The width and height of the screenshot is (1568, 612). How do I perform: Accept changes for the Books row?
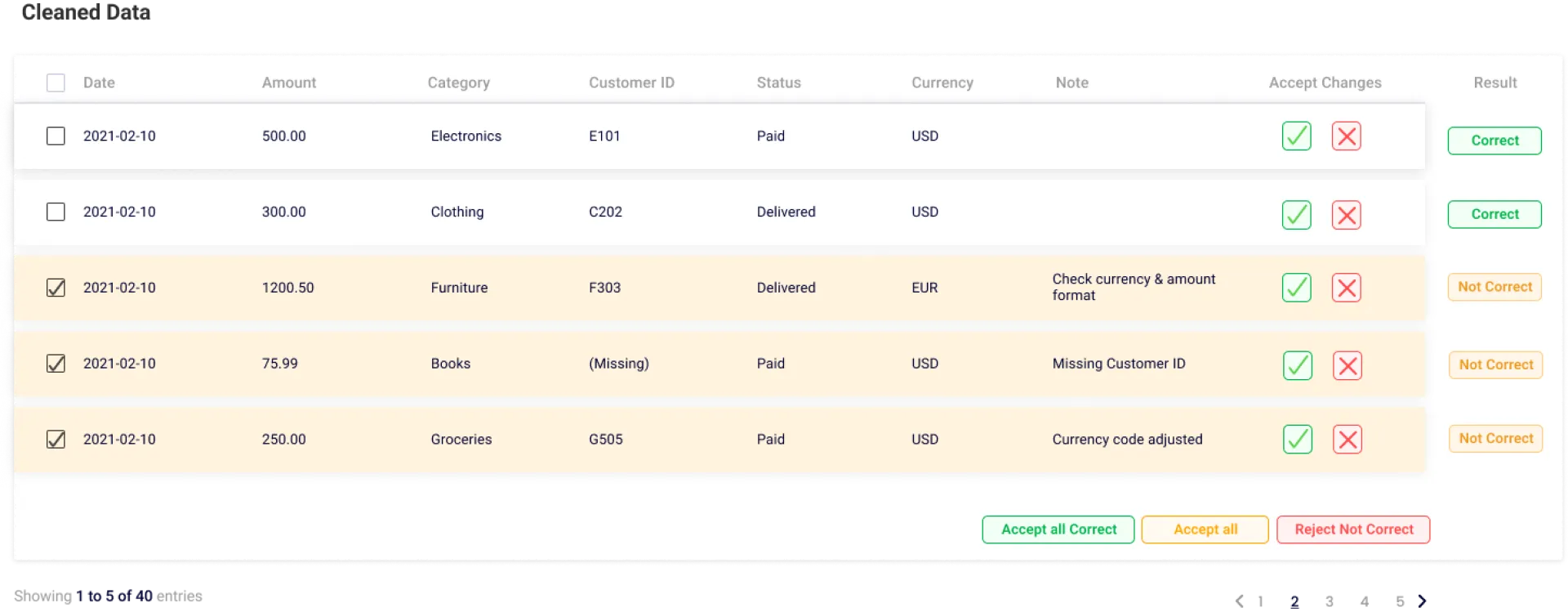1297,365
